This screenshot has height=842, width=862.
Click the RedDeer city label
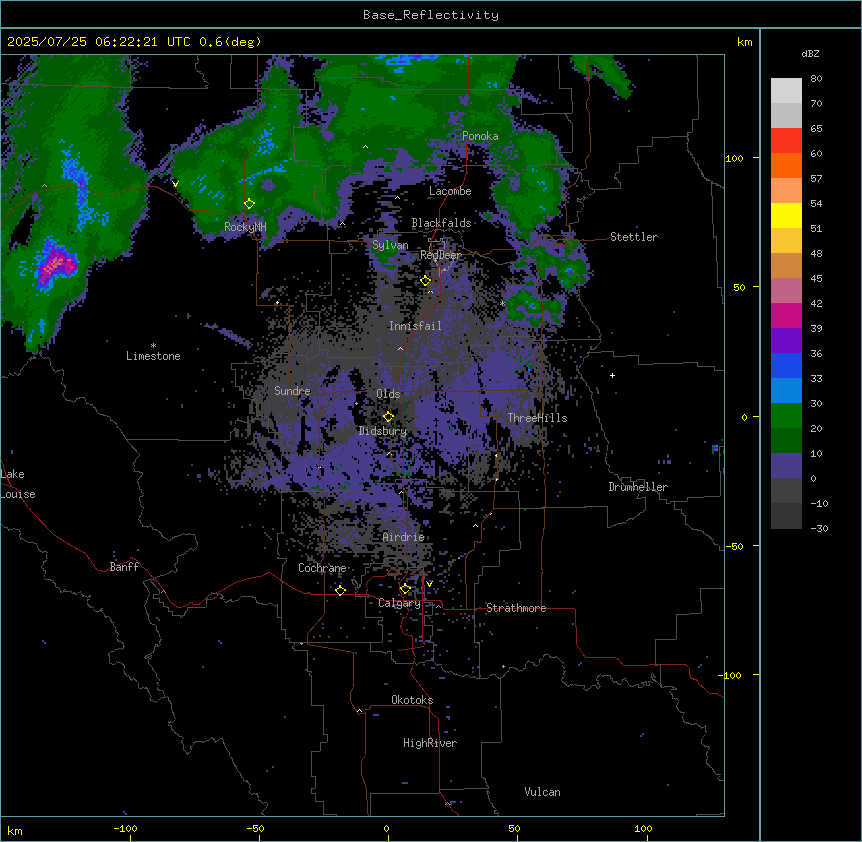pyautogui.click(x=441, y=255)
